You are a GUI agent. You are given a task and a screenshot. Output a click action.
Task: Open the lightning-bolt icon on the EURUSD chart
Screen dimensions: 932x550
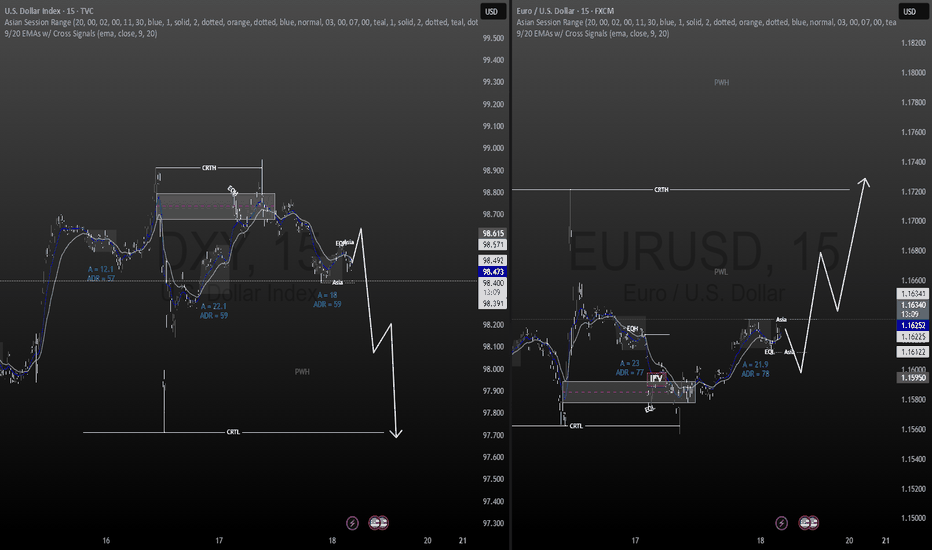[x=782, y=523]
